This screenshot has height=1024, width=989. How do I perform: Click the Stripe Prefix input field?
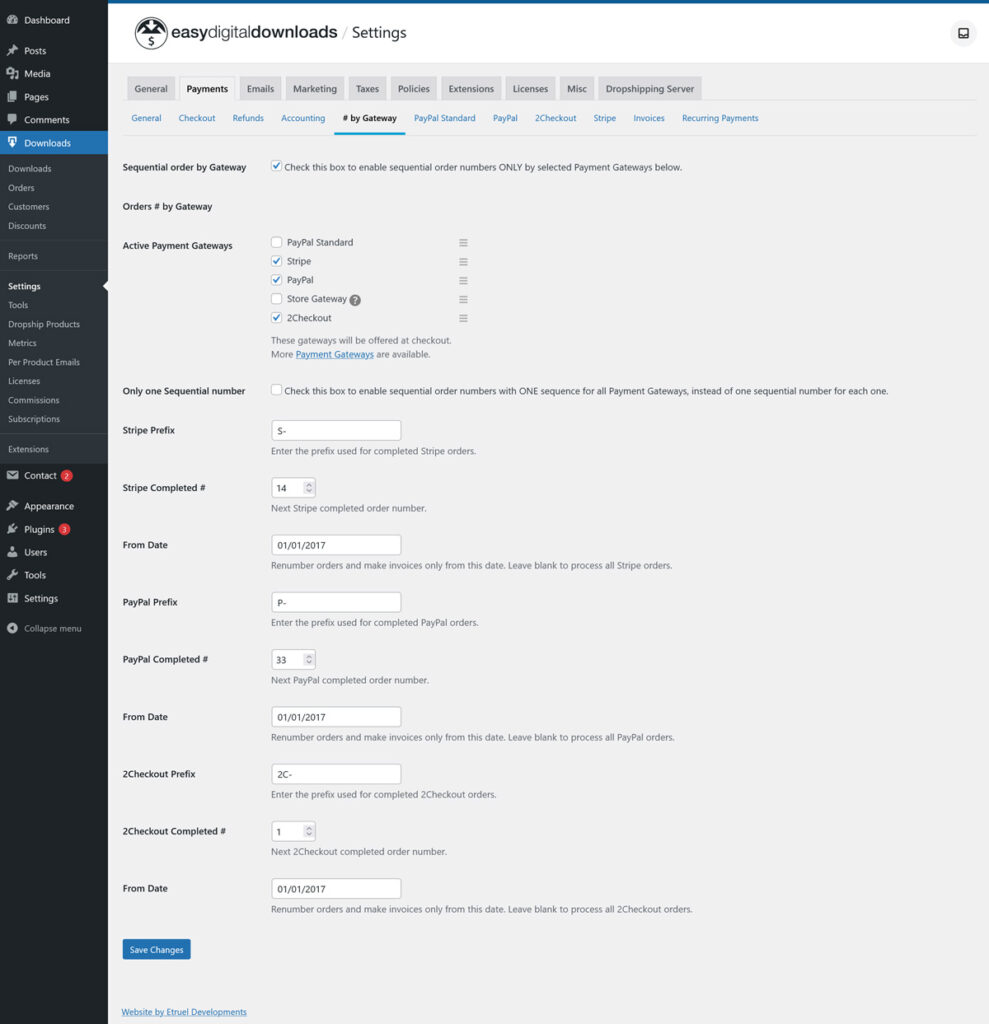[x=336, y=430]
